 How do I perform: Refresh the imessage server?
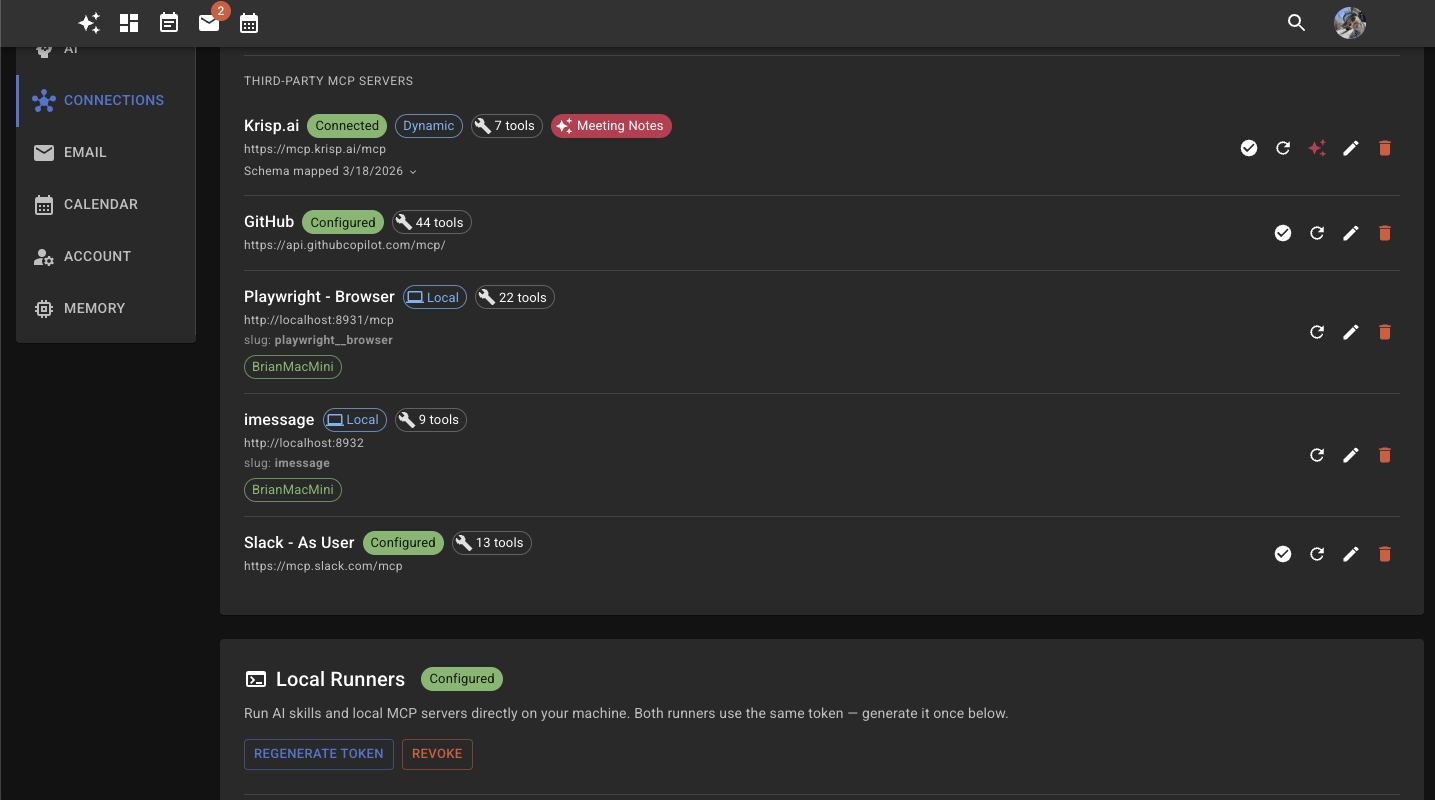(x=1317, y=455)
